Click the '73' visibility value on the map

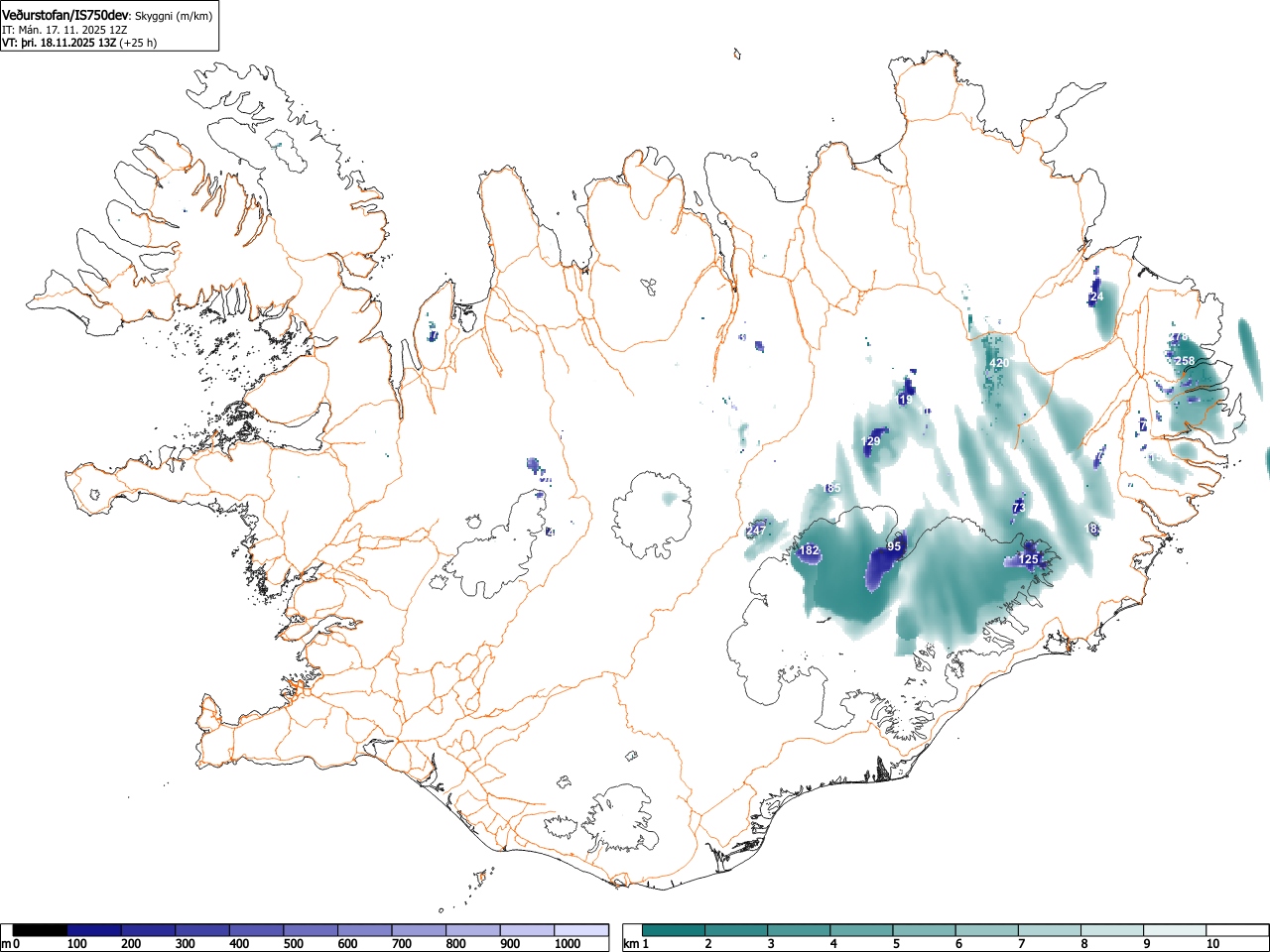(x=1018, y=508)
